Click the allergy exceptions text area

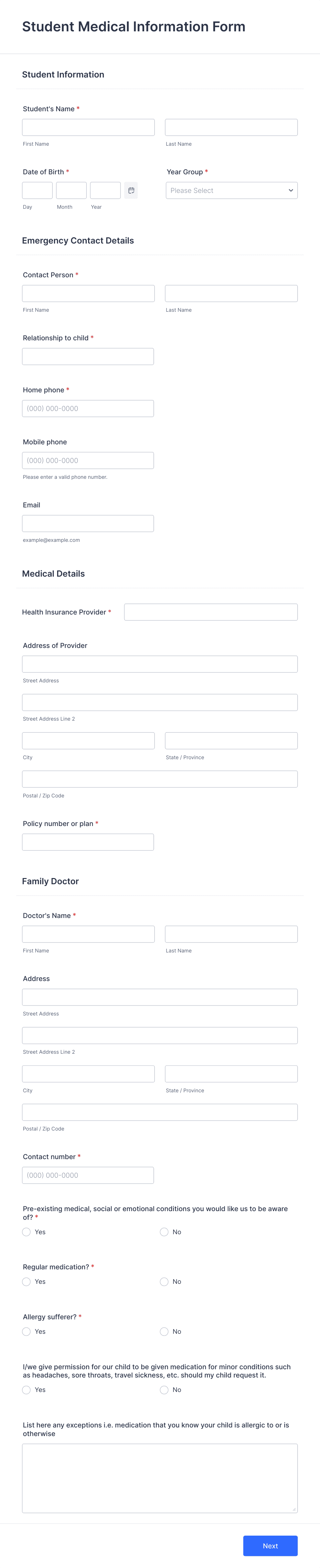[159, 1479]
